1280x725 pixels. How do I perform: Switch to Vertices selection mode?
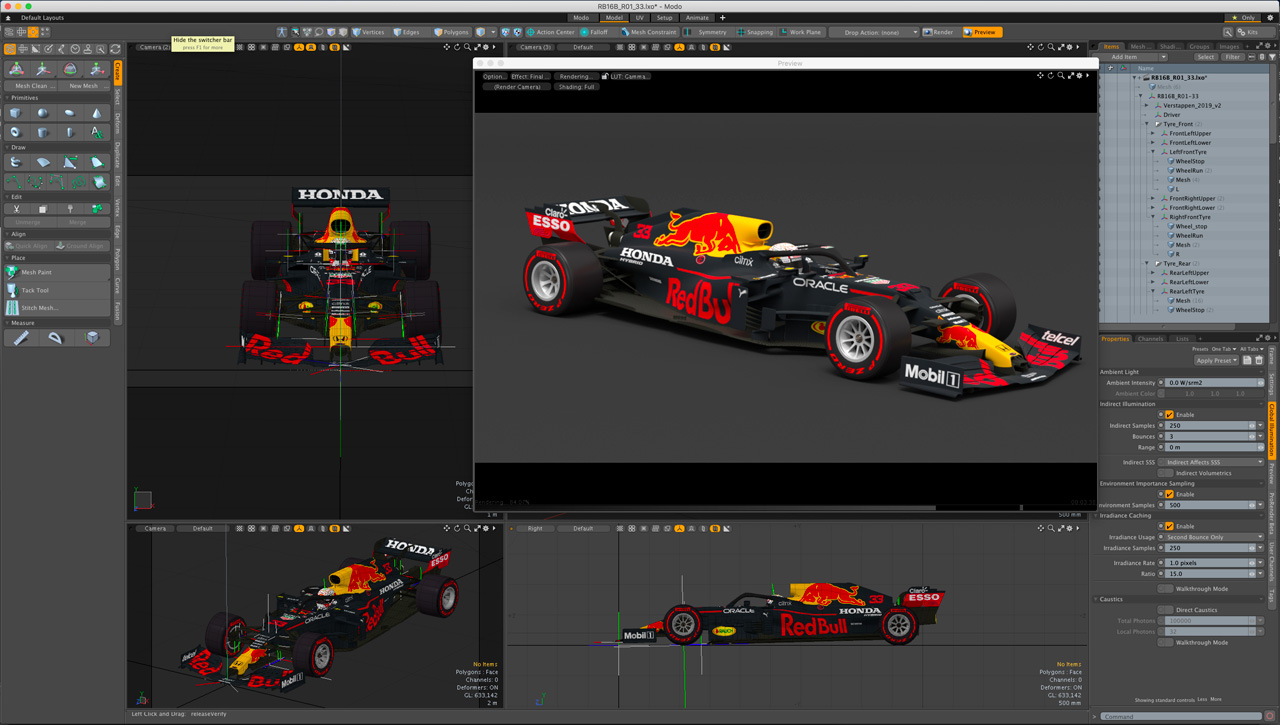pos(368,32)
